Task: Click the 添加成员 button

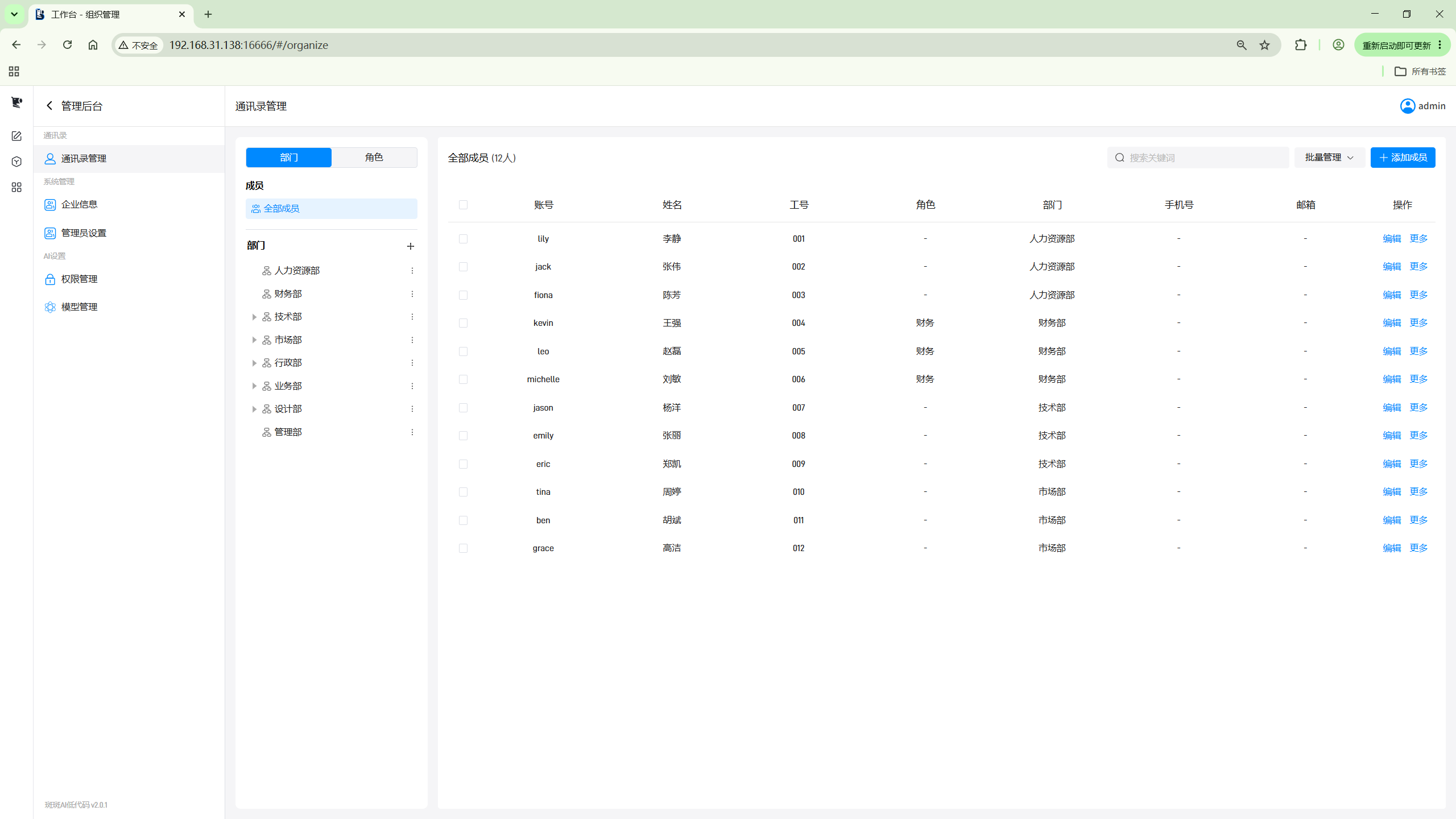Action: pos(1403,158)
